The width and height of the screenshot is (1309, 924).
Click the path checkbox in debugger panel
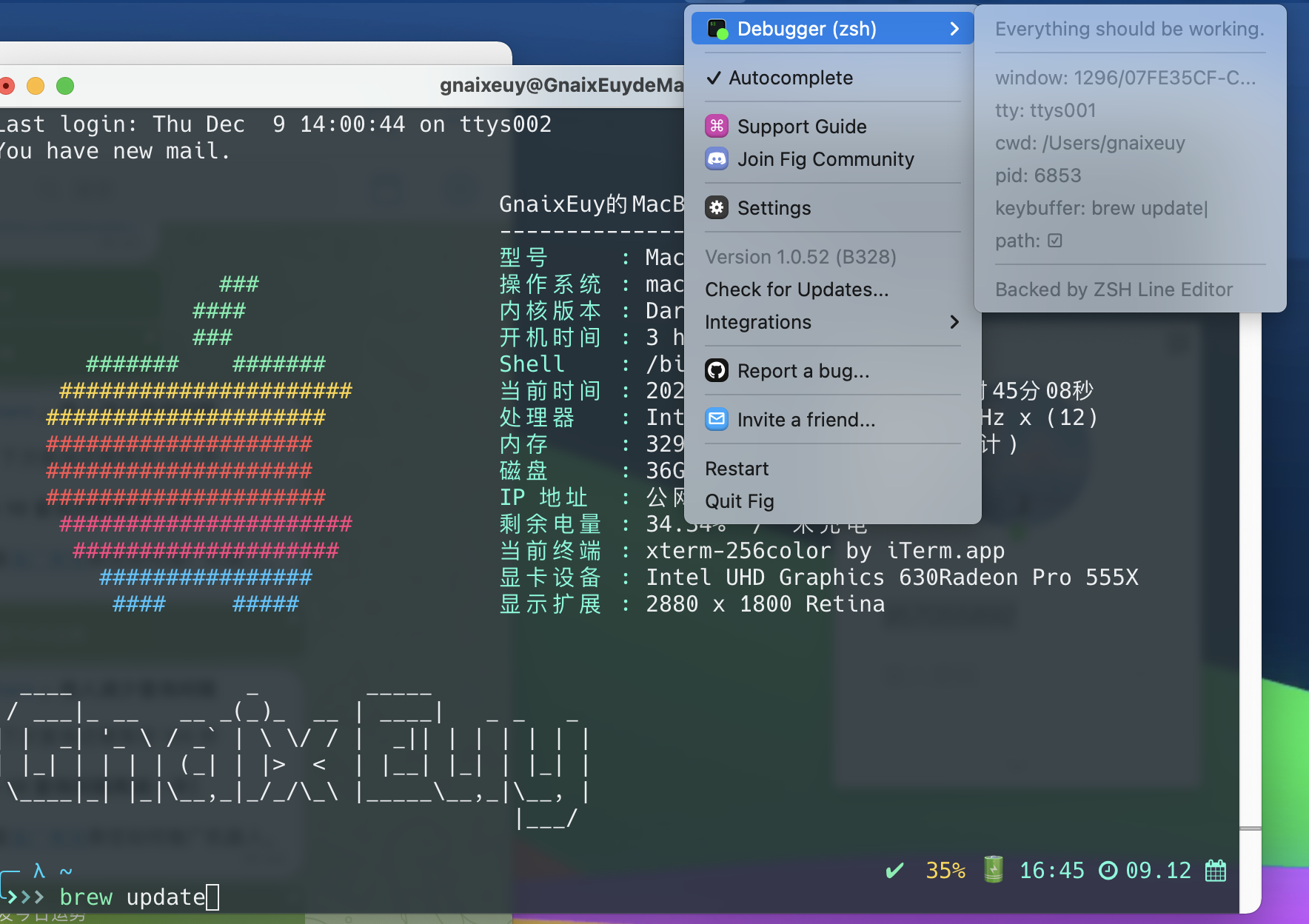click(x=1055, y=241)
